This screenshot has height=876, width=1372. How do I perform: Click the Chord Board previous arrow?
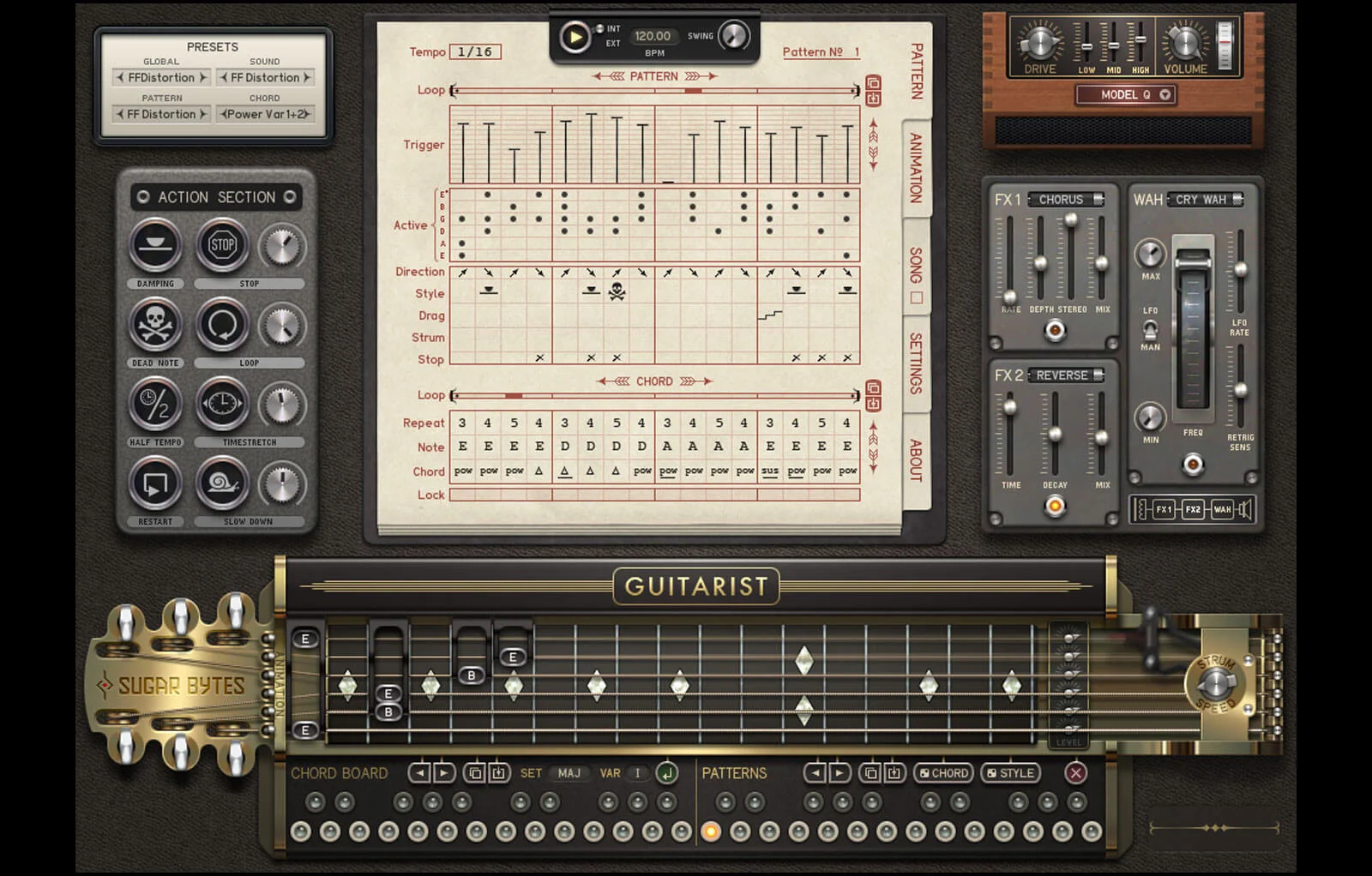[419, 773]
